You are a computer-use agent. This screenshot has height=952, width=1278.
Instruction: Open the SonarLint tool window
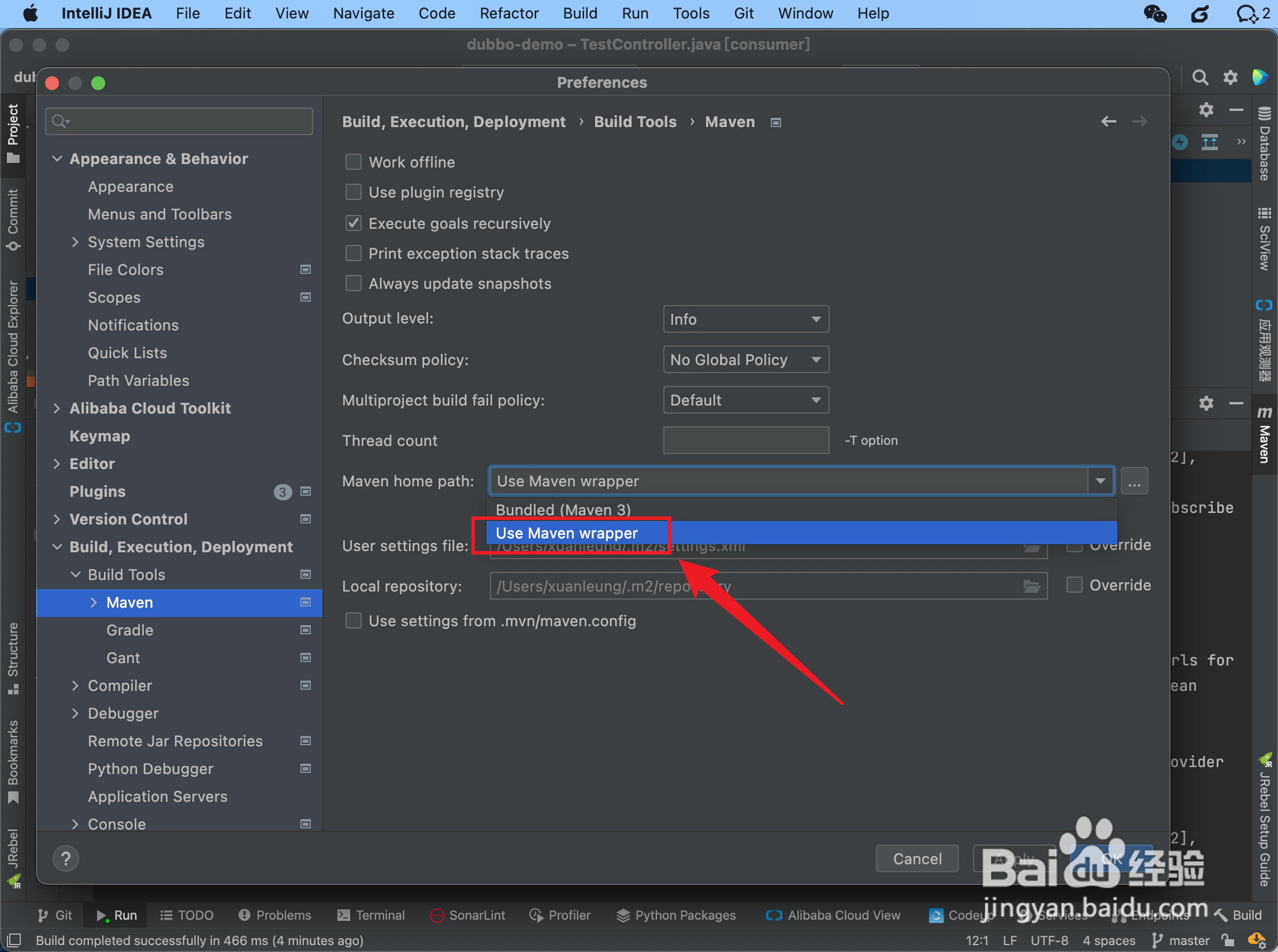(x=468, y=915)
